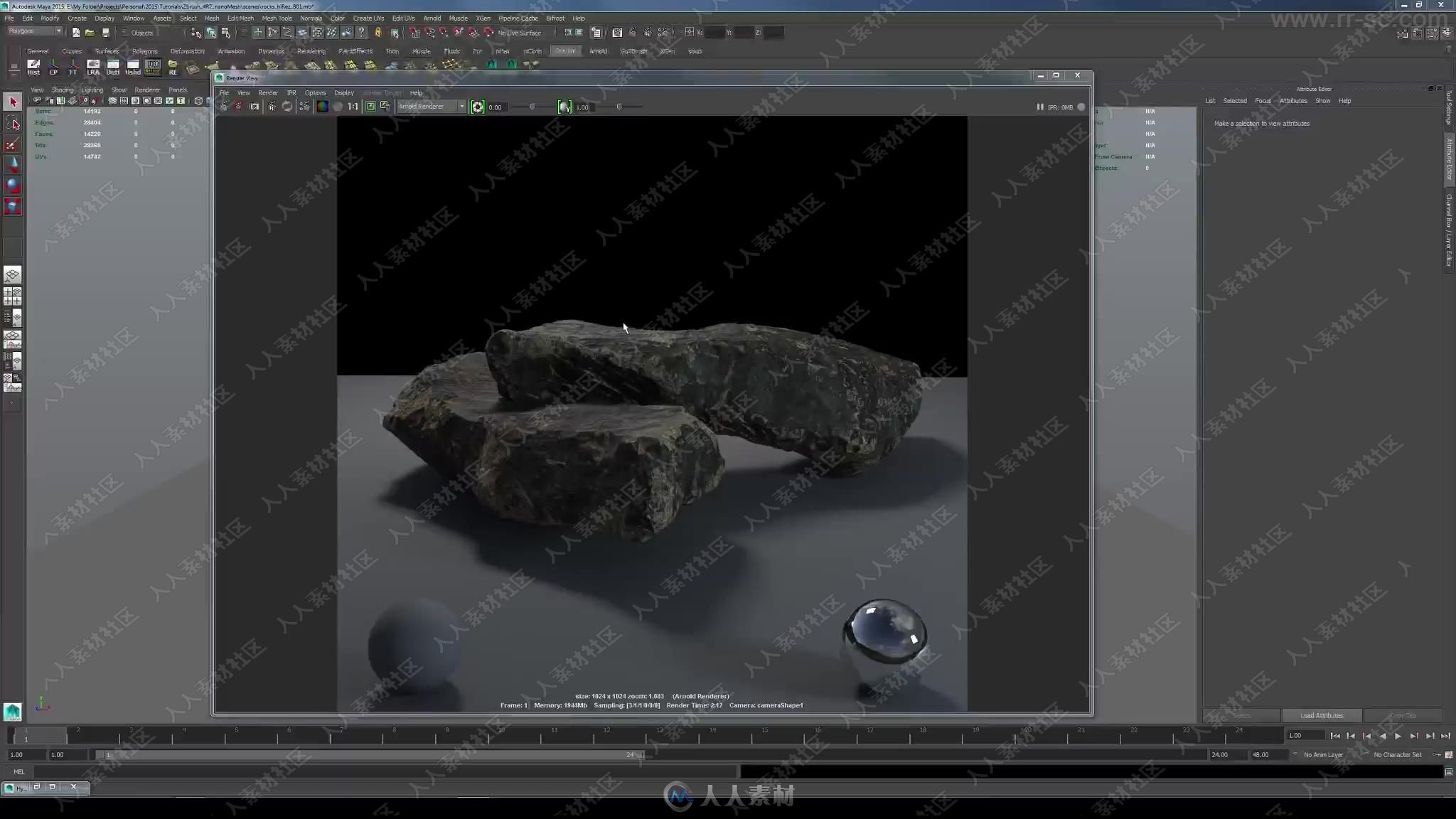This screenshot has height=819, width=1456.
Task: Click the Redo previous render icon in Render View
Action: point(224,107)
